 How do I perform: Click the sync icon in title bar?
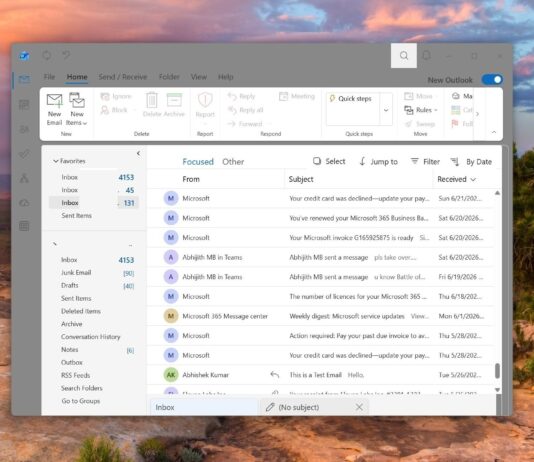coord(47,55)
